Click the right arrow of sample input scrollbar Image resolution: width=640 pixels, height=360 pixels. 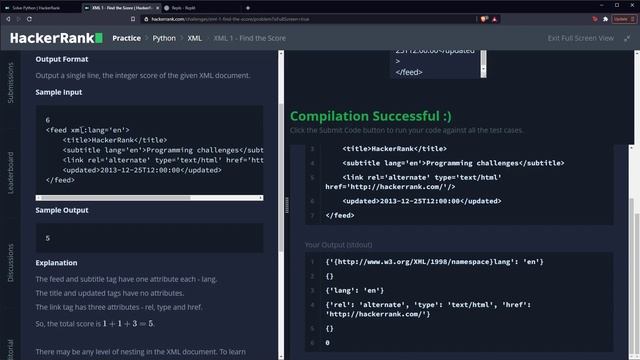pyautogui.click(x=260, y=198)
